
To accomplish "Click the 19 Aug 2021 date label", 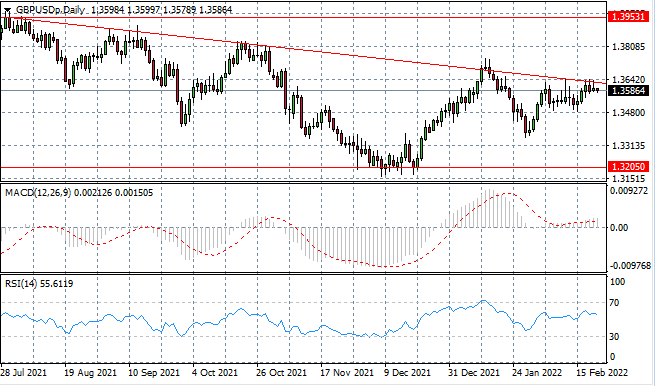I will 90,372.
